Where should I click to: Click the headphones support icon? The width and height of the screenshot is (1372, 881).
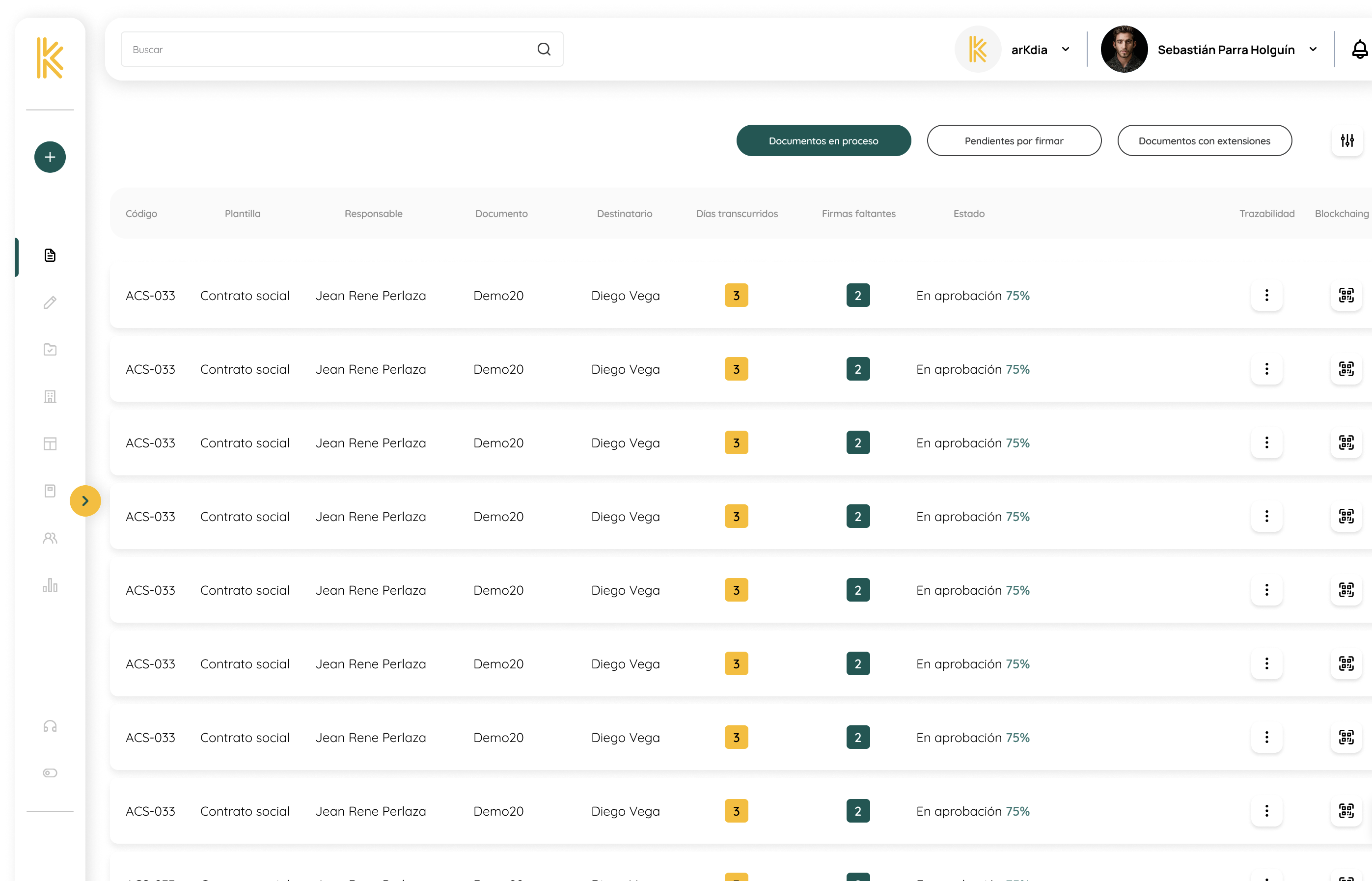pos(50,725)
